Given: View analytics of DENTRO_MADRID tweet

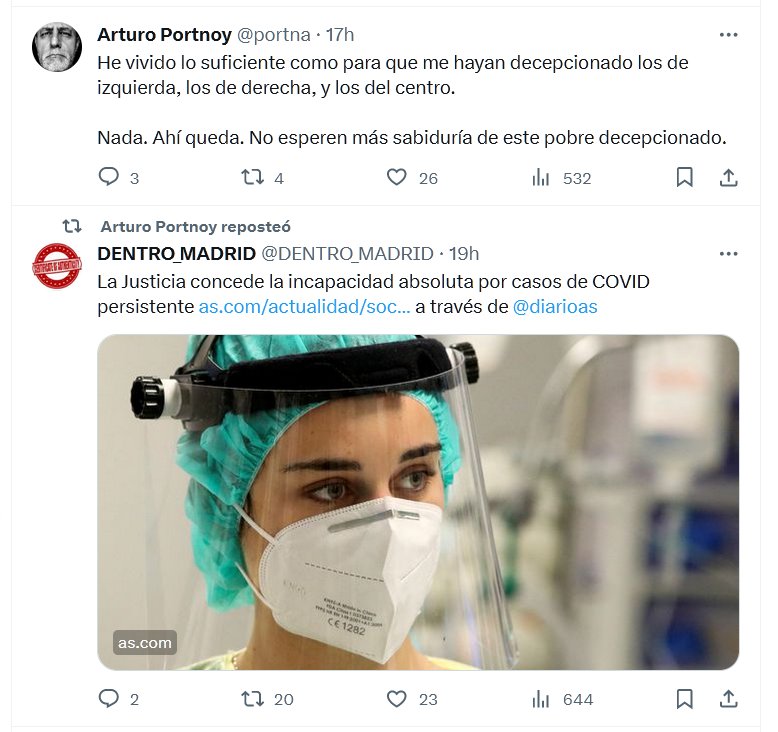Looking at the screenshot, I should 541,699.
